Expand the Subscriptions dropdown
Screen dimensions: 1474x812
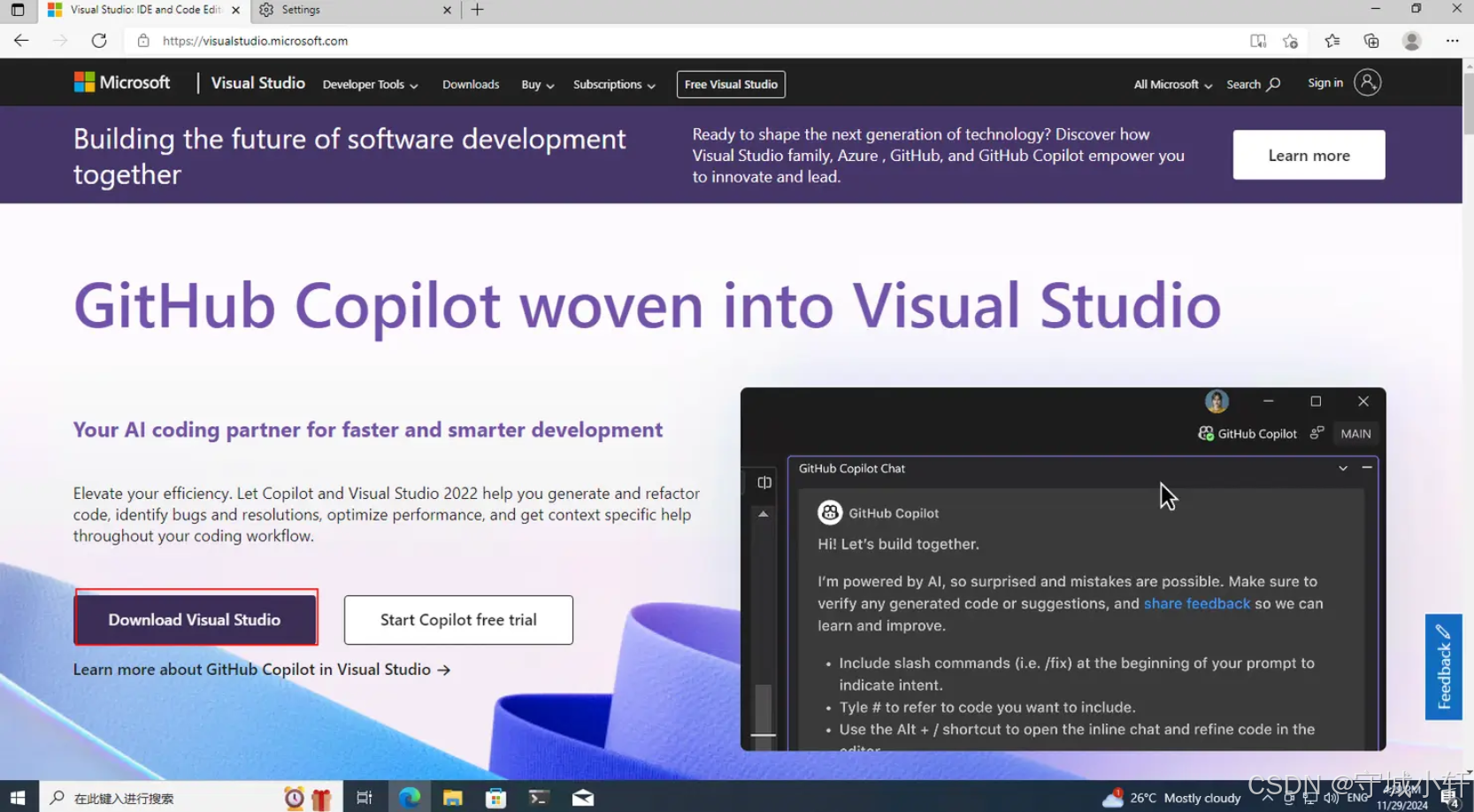point(614,84)
